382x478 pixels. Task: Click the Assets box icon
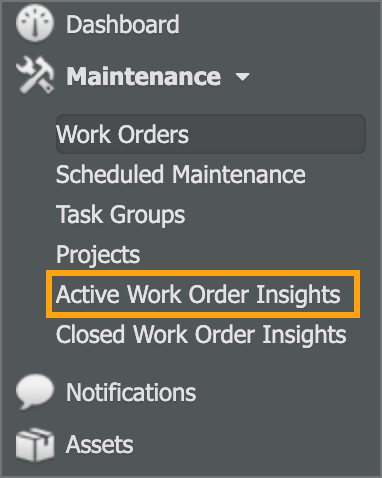35,445
